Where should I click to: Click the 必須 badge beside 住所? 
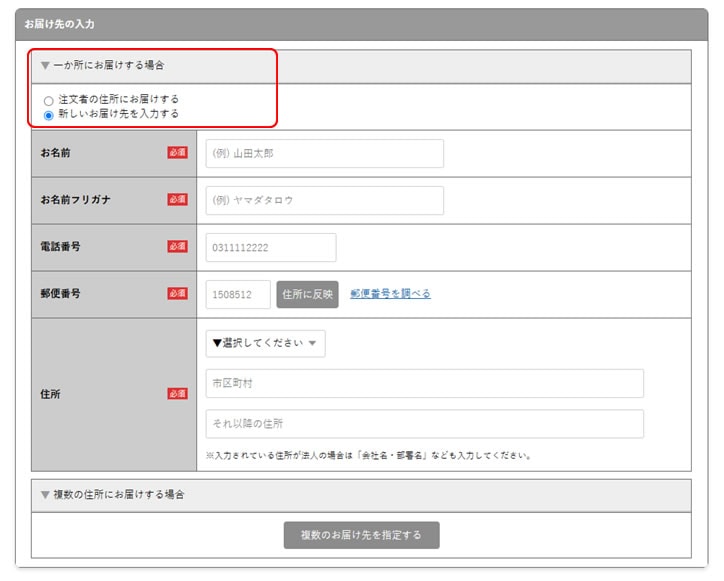(177, 394)
